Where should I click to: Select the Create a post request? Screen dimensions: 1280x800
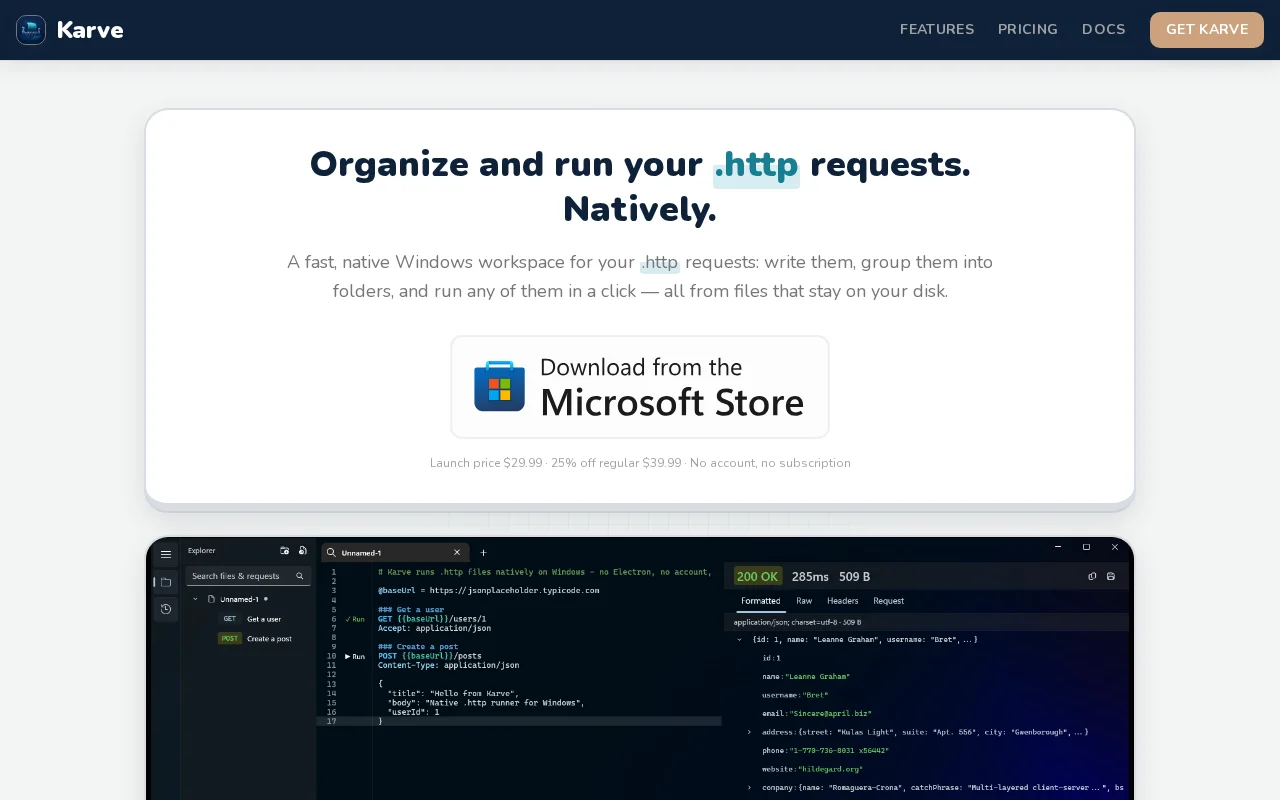click(270, 638)
